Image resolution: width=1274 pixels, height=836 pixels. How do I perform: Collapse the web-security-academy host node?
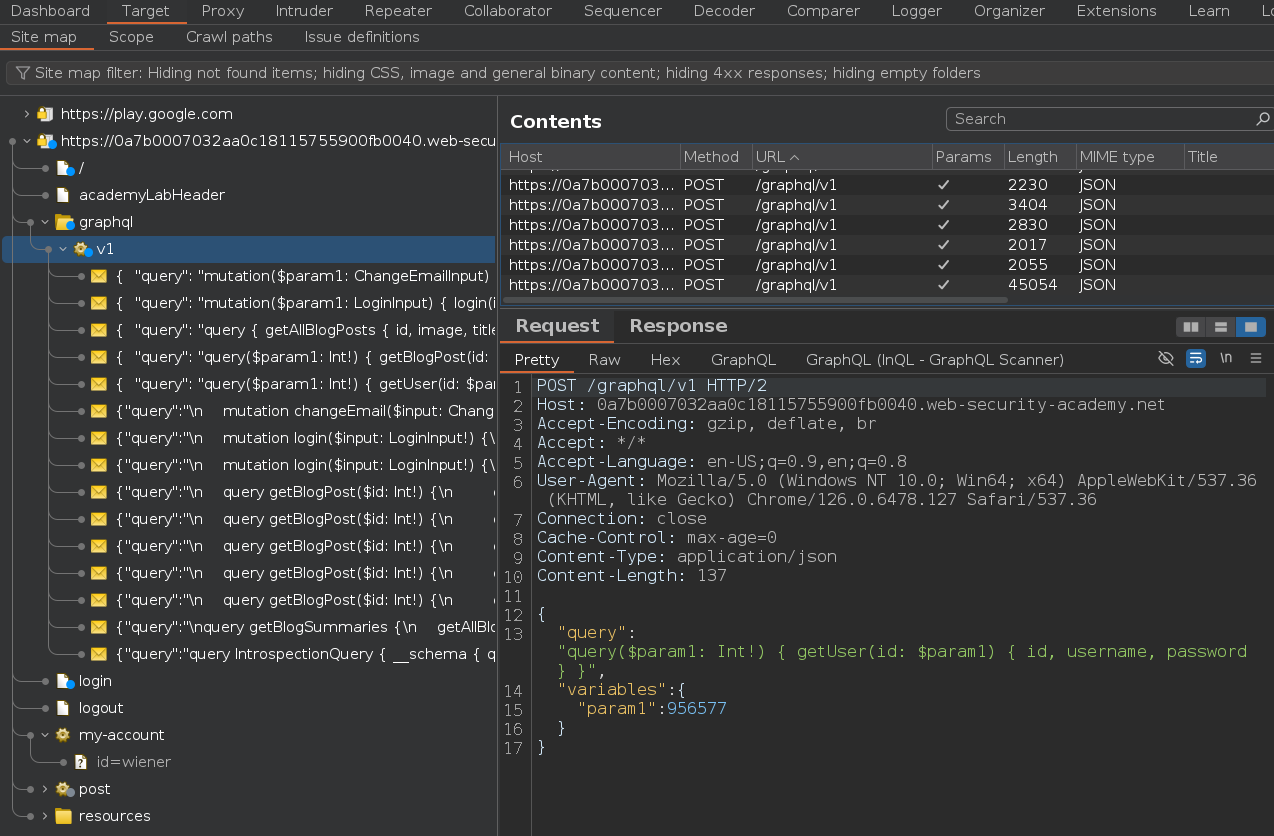(x=27, y=141)
